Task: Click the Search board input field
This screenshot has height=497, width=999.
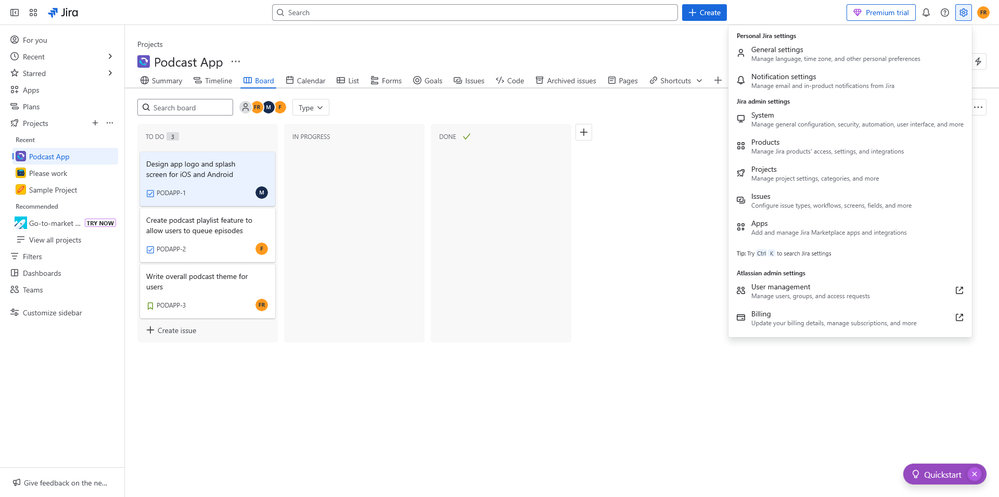Action: 190,107
